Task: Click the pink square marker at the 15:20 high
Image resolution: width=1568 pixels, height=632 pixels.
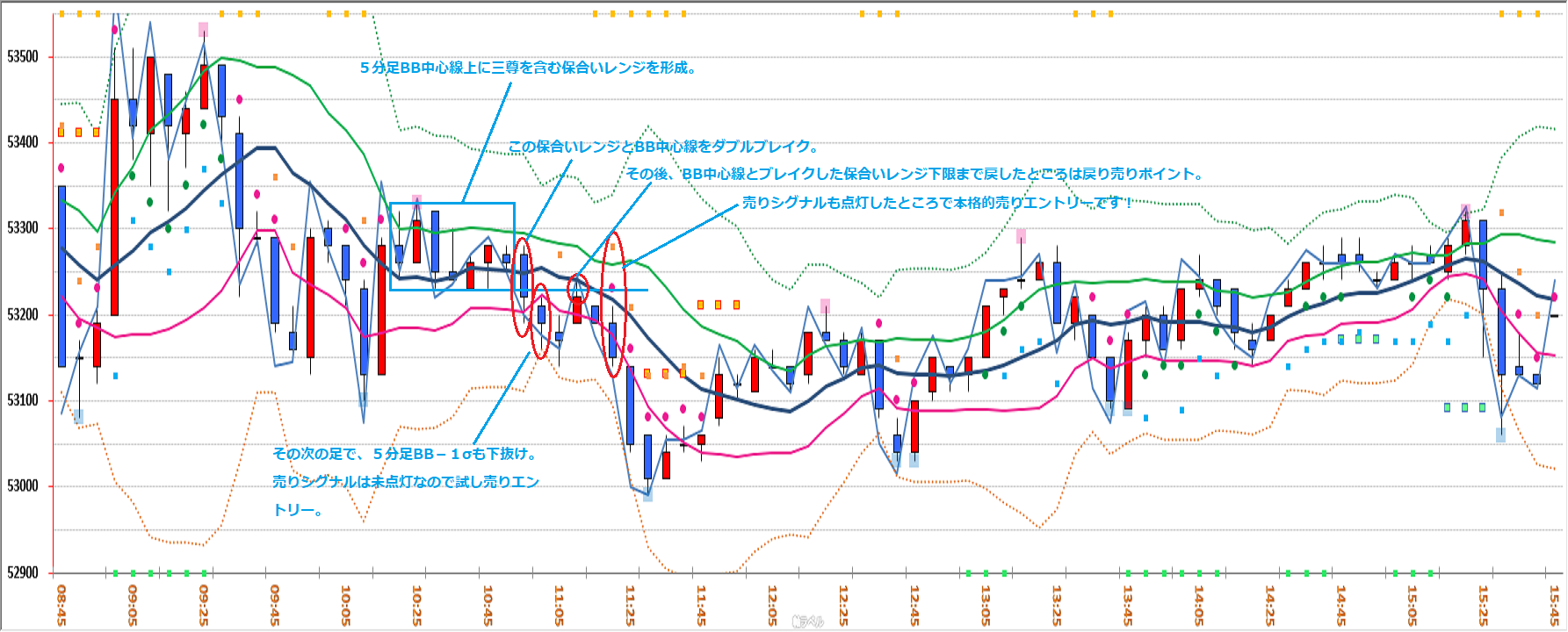Action: (x=1465, y=210)
